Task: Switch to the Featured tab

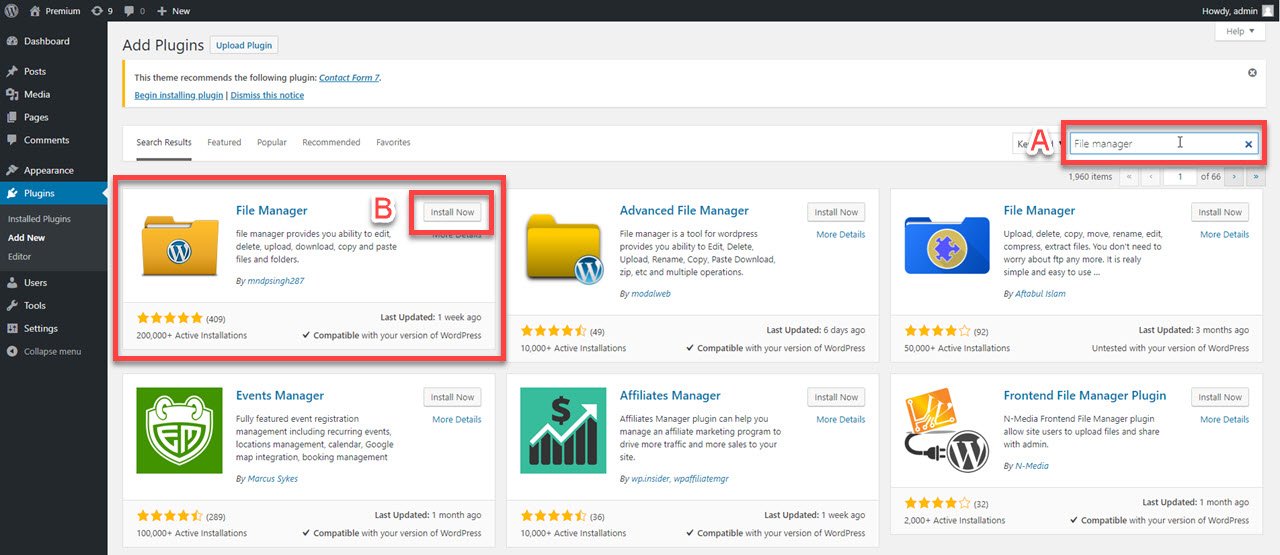Action: pyautogui.click(x=224, y=142)
